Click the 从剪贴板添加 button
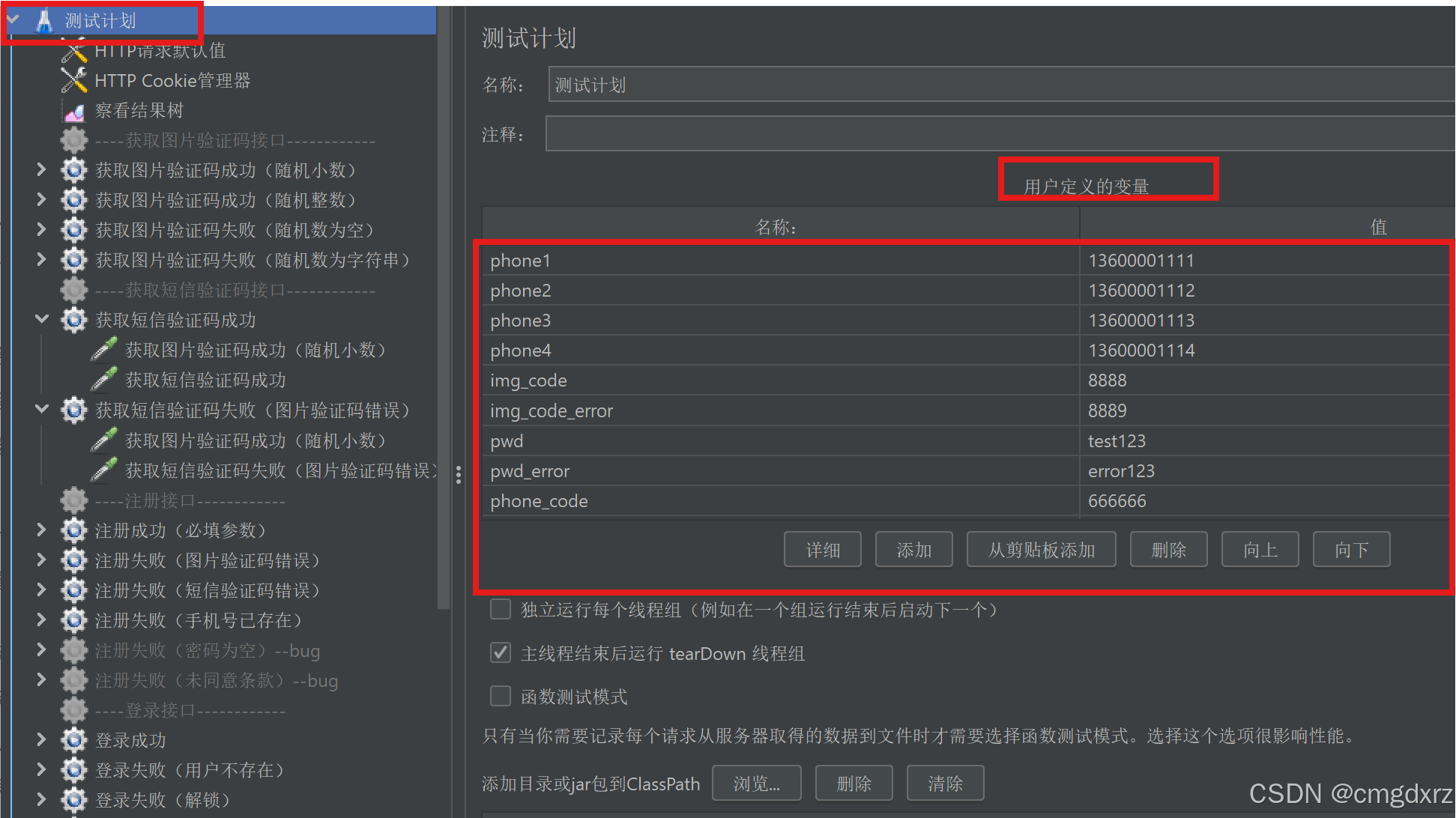 pyautogui.click(x=1041, y=550)
